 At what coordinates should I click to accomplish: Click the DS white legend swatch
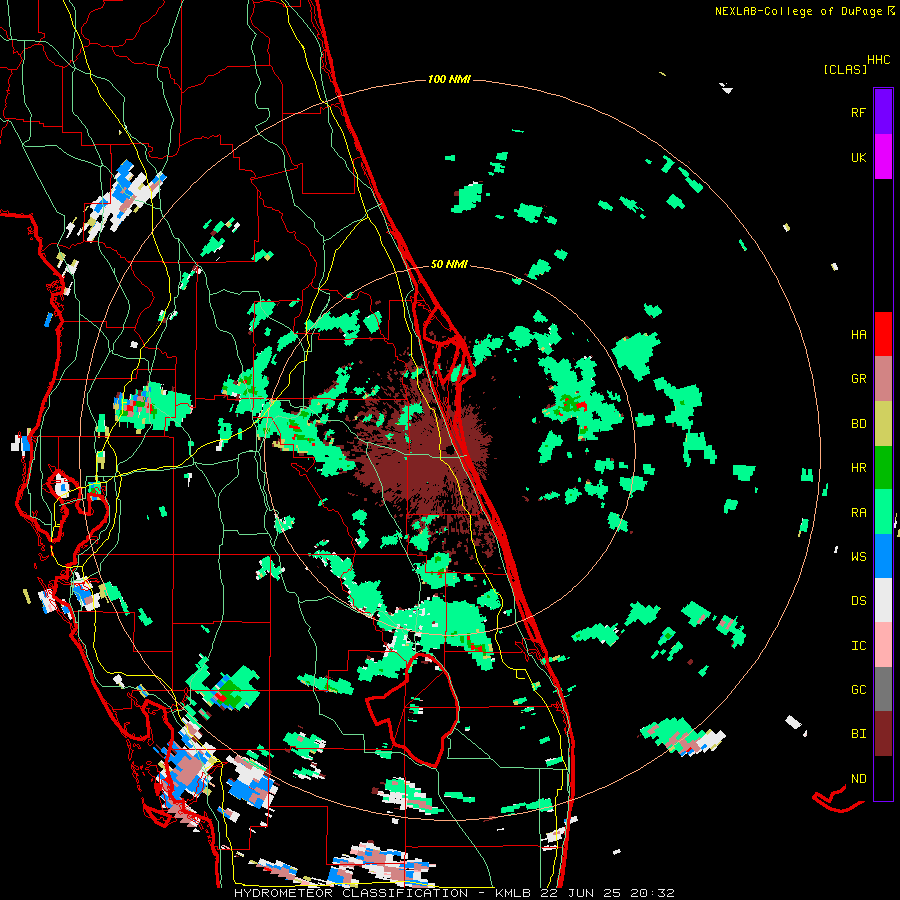(x=883, y=600)
